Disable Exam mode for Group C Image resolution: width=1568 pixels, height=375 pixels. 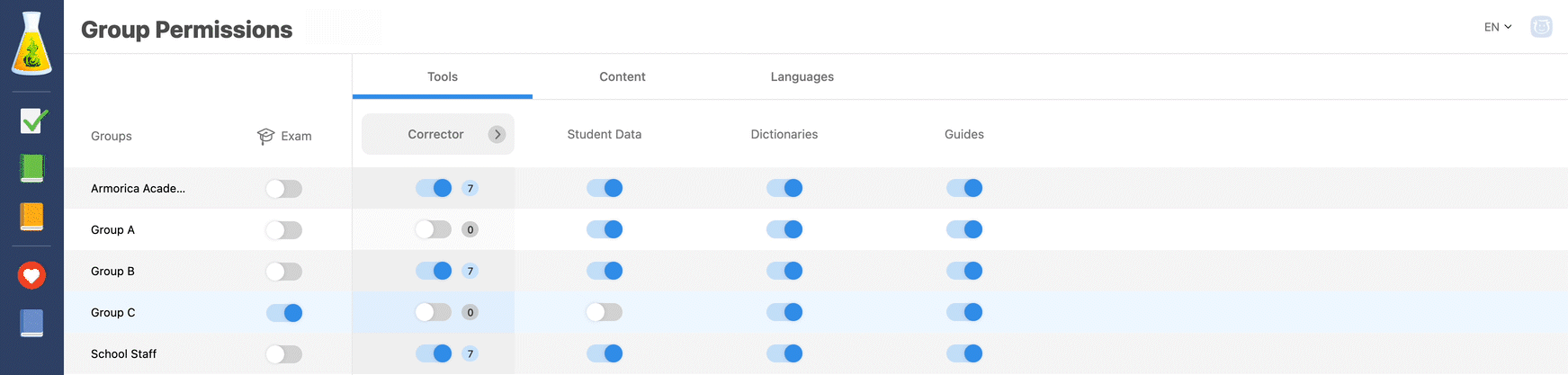coord(284,313)
